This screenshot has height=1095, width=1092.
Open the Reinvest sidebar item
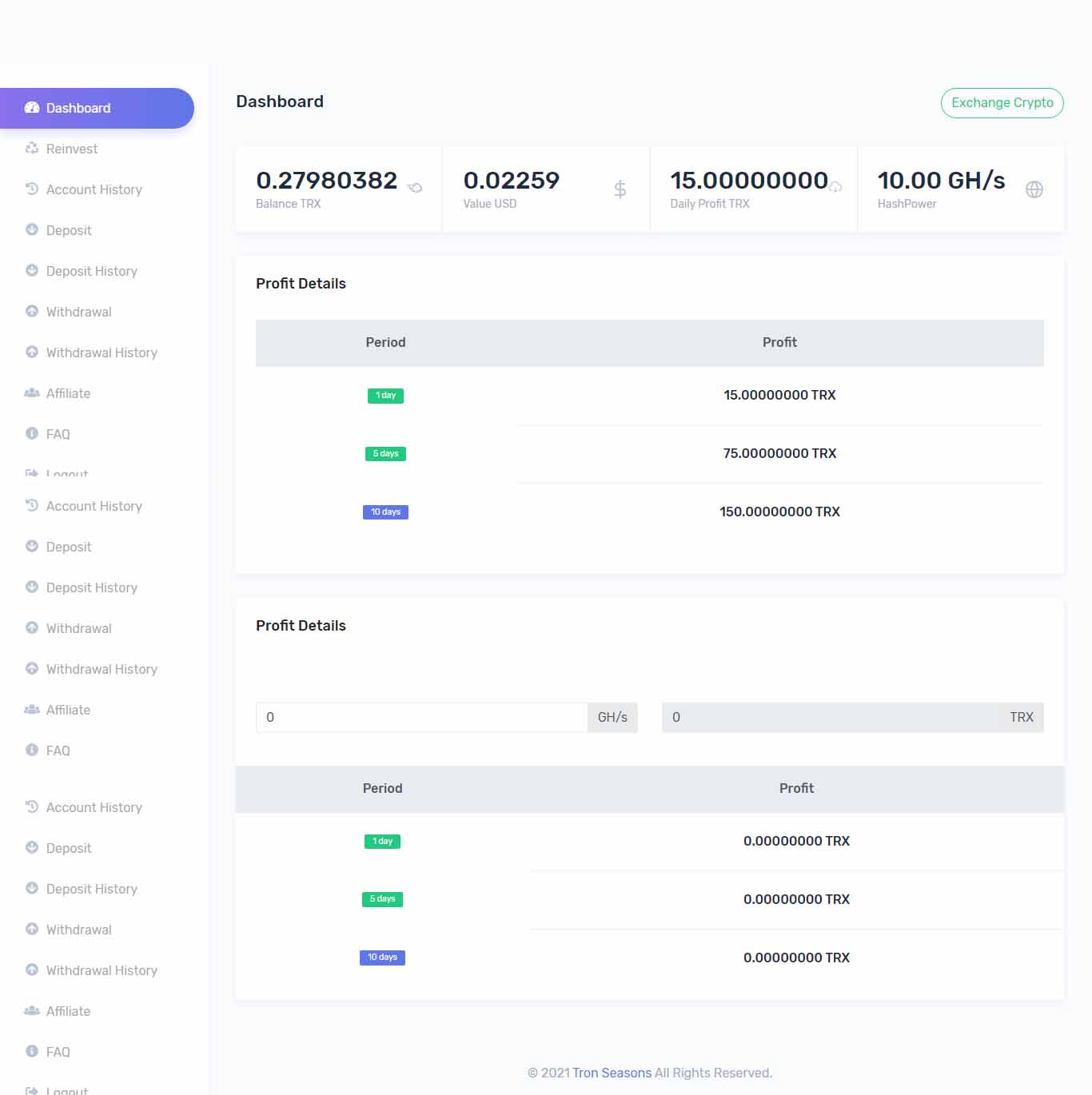click(x=72, y=149)
